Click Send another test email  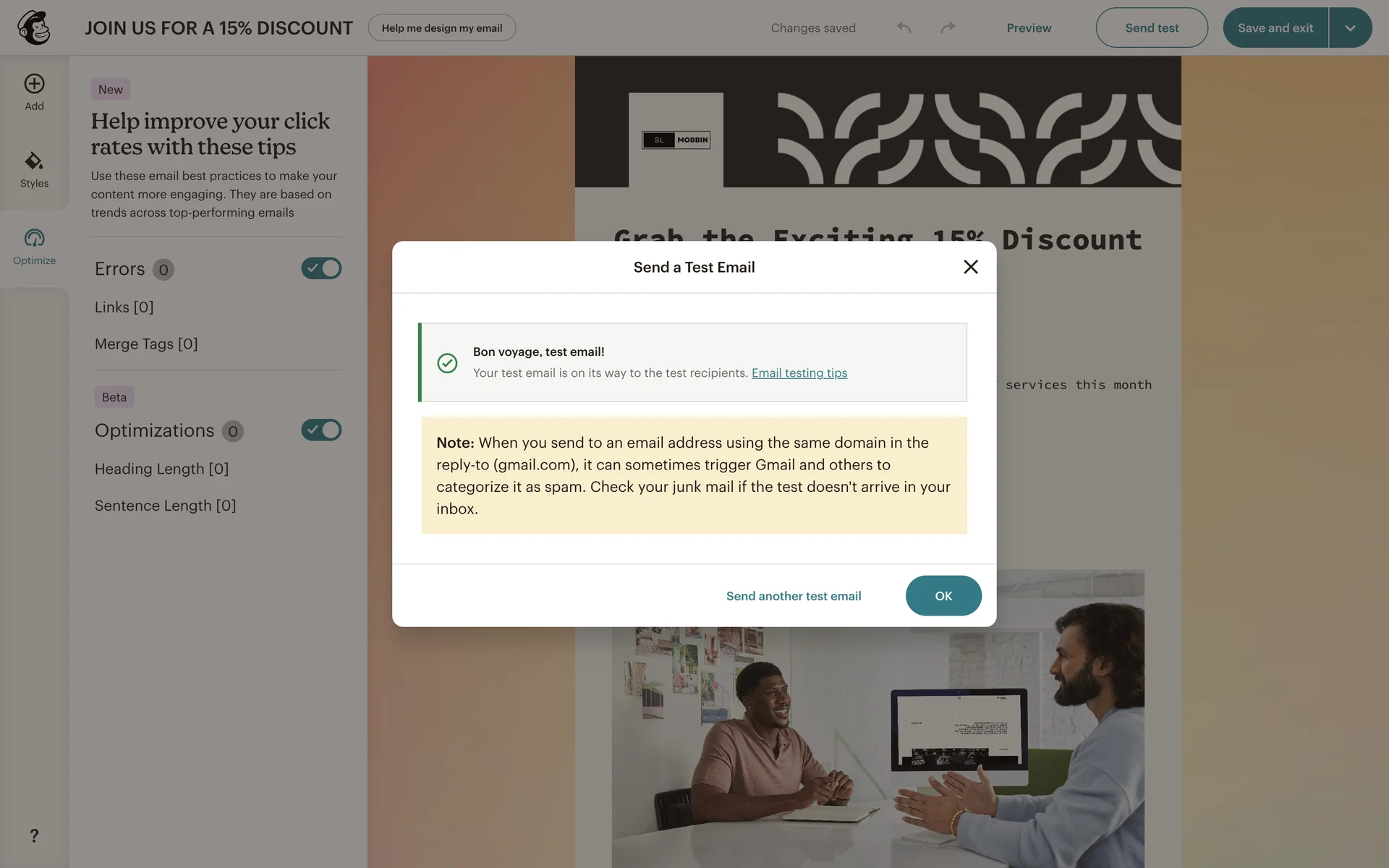point(794,596)
